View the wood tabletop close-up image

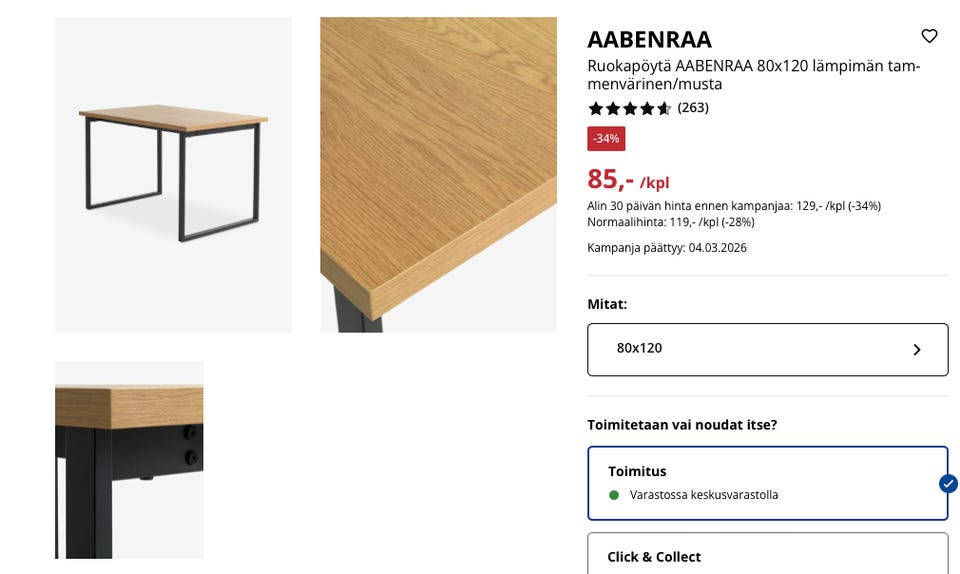point(438,175)
